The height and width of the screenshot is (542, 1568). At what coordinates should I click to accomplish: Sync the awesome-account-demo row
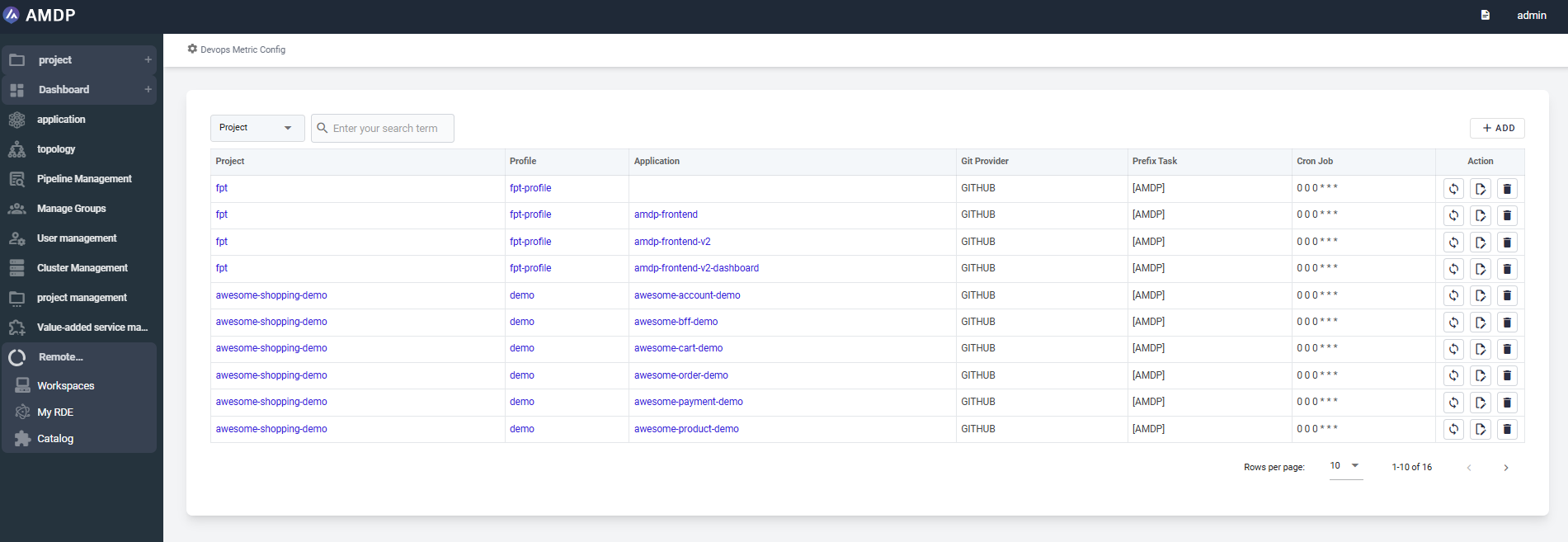click(x=1453, y=295)
